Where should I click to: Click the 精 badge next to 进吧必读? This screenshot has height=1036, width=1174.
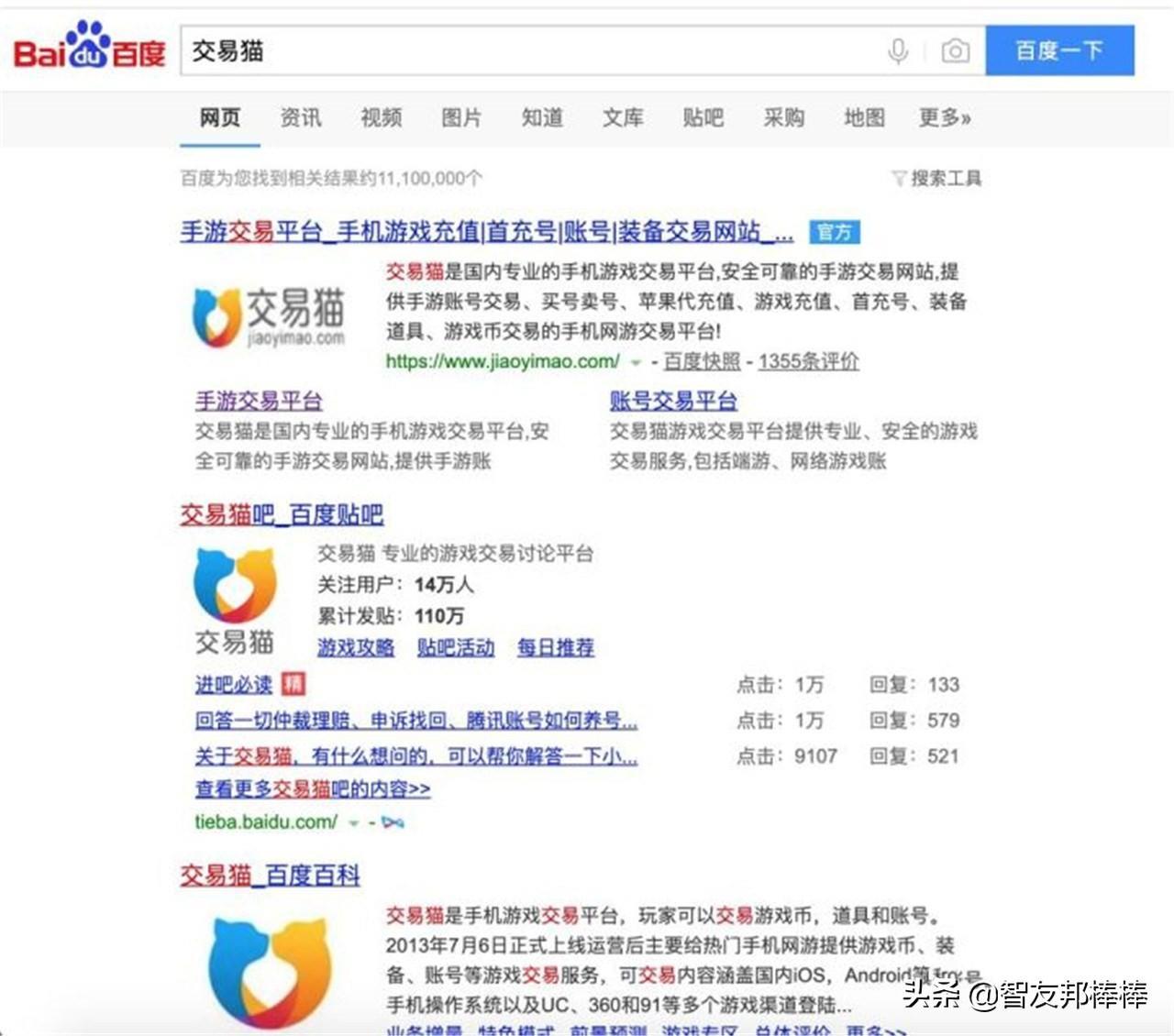(293, 684)
